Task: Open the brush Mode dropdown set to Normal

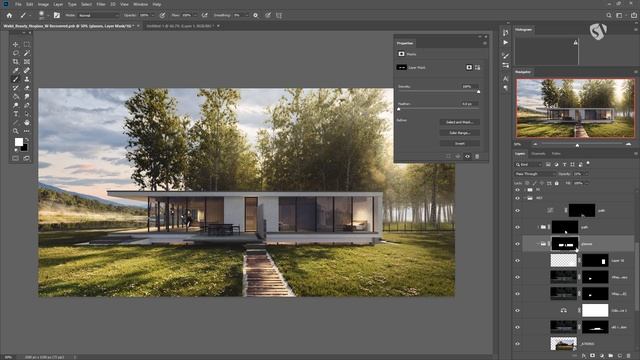Action: click(98, 15)
